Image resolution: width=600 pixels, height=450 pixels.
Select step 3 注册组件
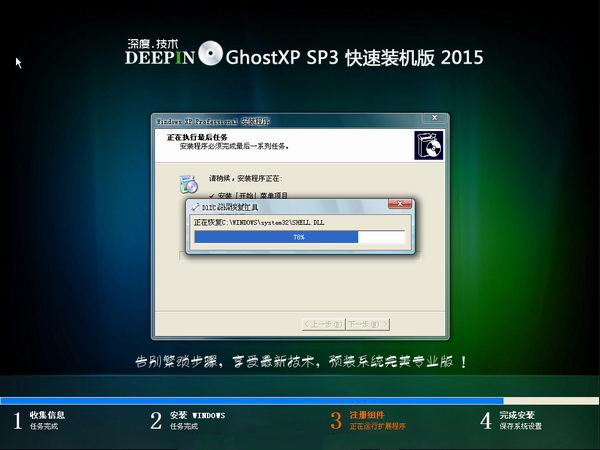368,420
